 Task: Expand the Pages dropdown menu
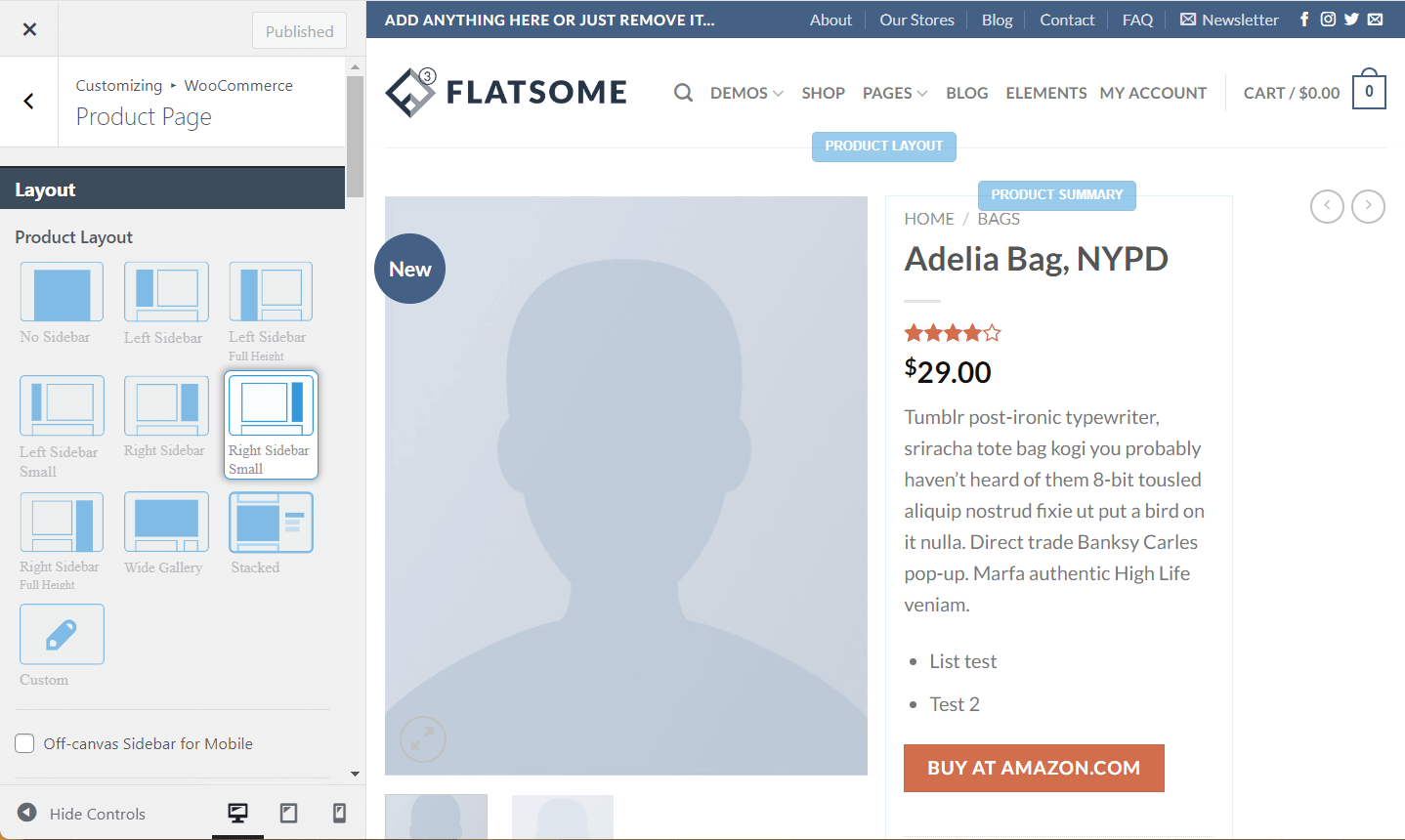[895, 94]
